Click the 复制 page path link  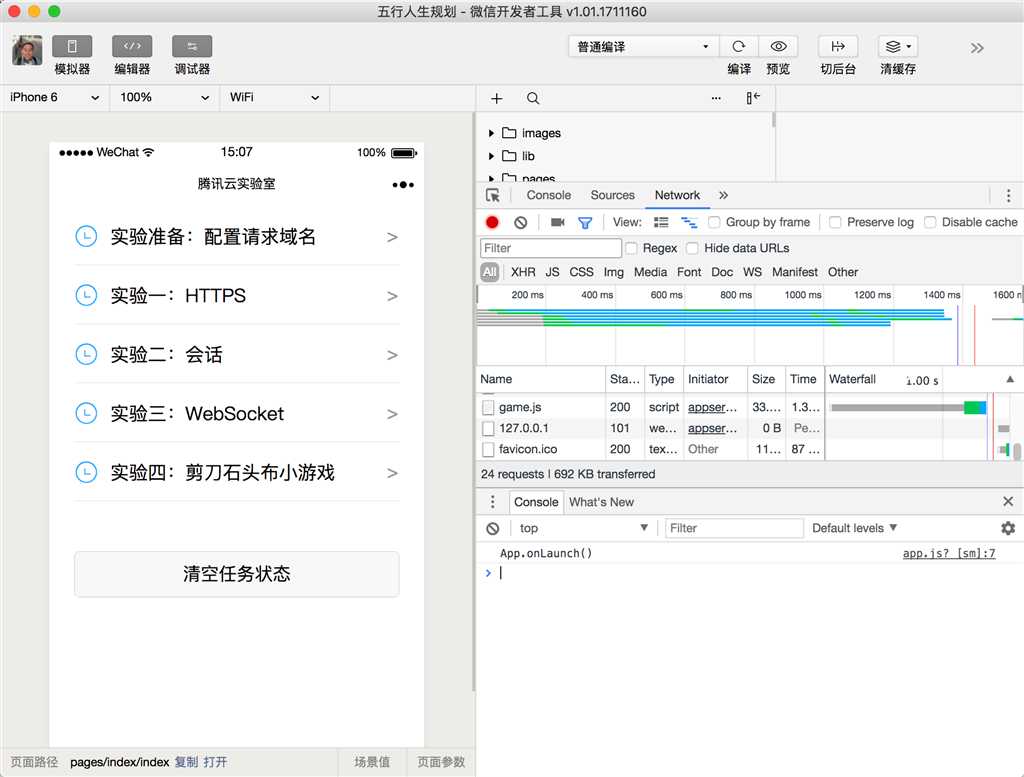[185, 762]
